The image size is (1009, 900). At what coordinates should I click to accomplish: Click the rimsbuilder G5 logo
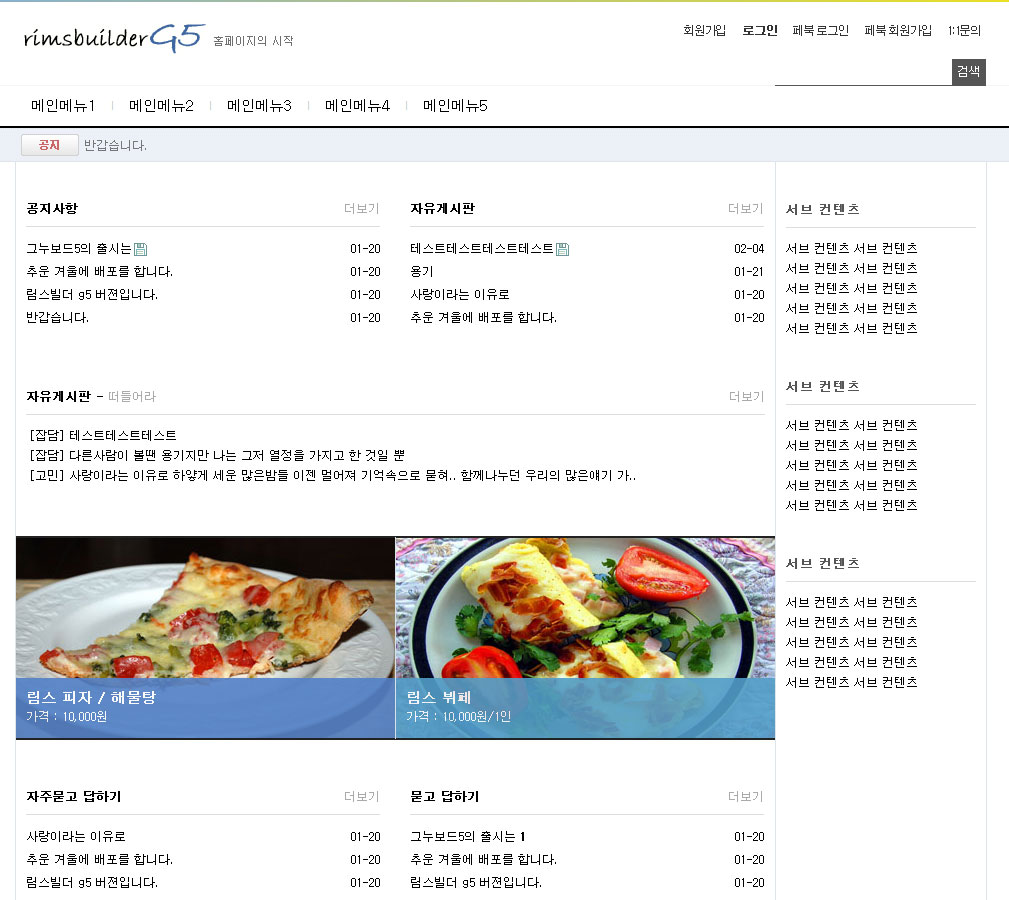(x=114, y=38)
